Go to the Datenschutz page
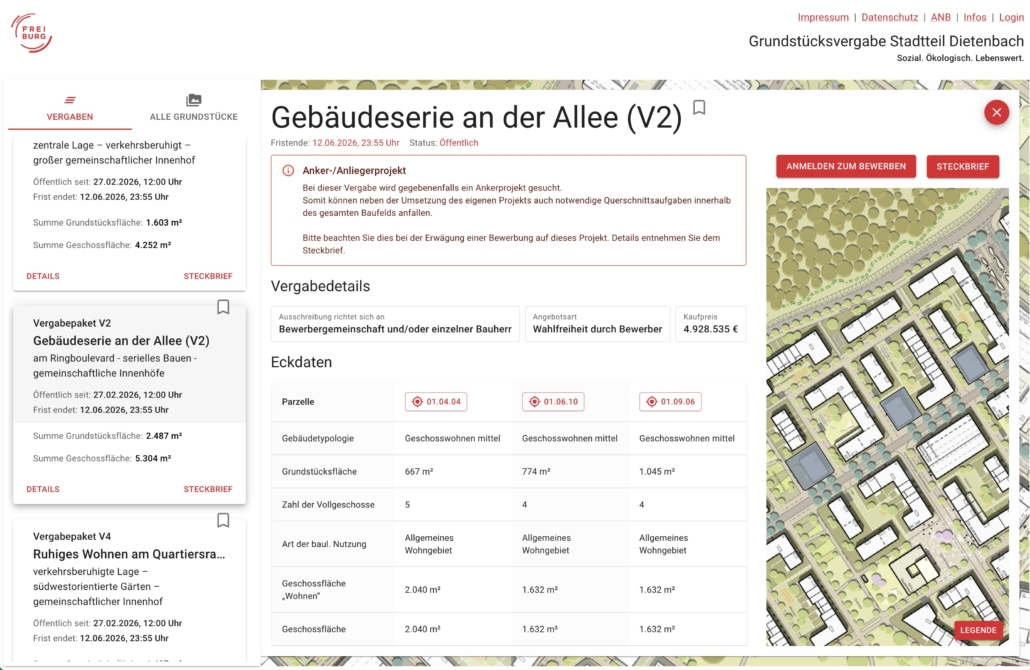The height and width of the screenshot is (670, 1030). [889, 17]
